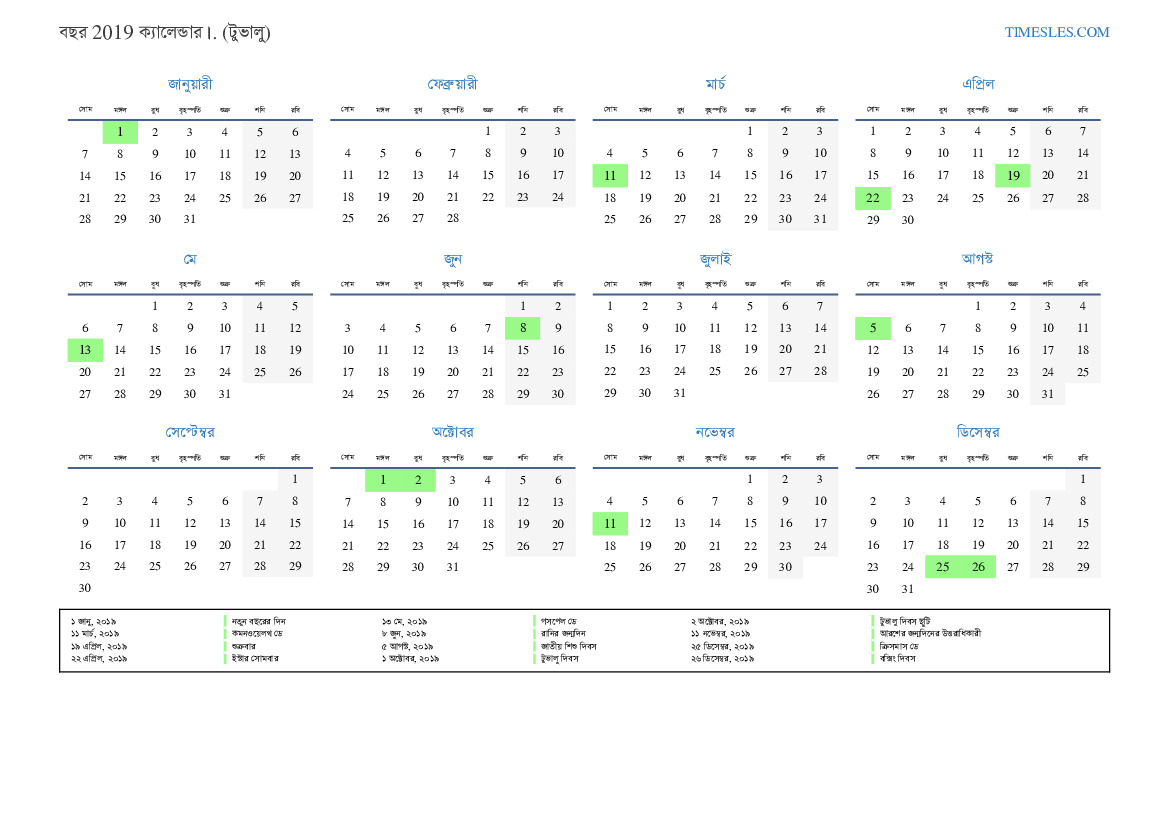The width and height of the screenshot is (1169, 827).
Task: Open the TIMESLES.COM link
Action: tap(1056, 32)
